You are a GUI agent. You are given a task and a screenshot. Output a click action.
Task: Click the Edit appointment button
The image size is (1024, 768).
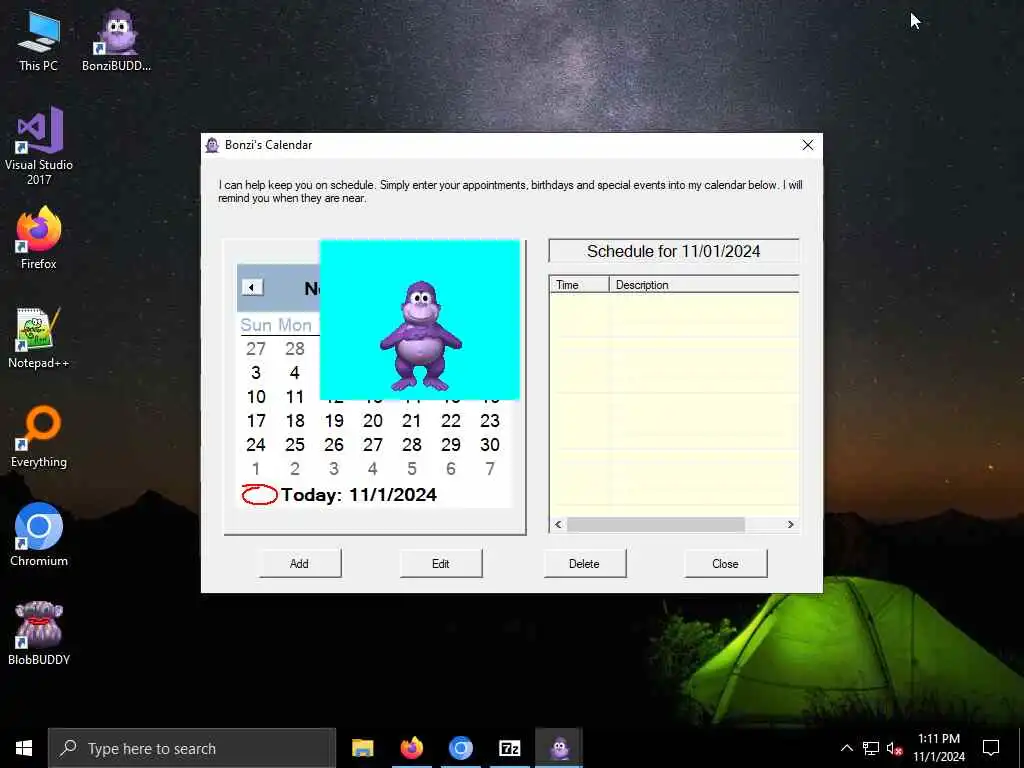[441, 564]
